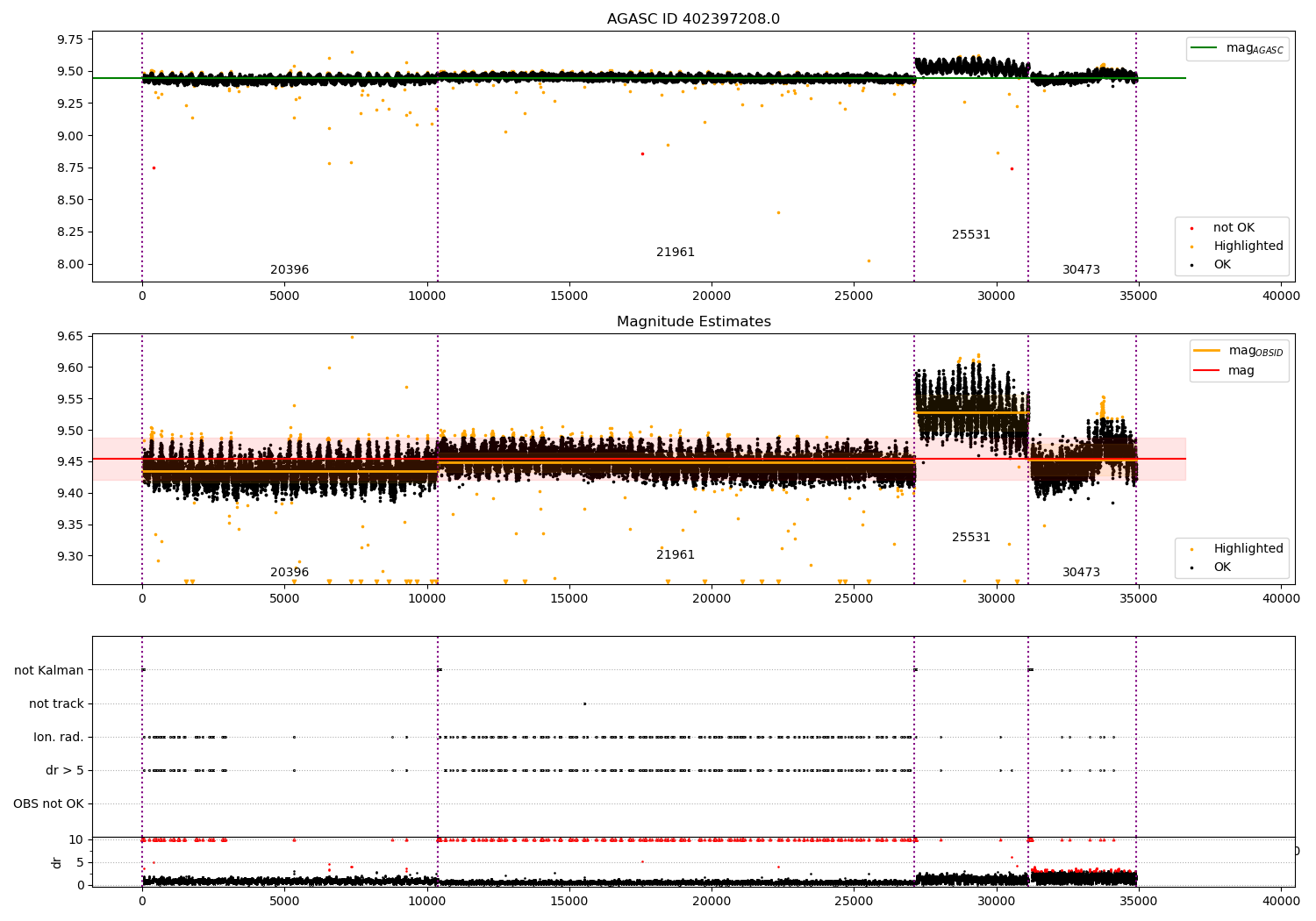Click the 8.75 y-axis tick label

69,168
